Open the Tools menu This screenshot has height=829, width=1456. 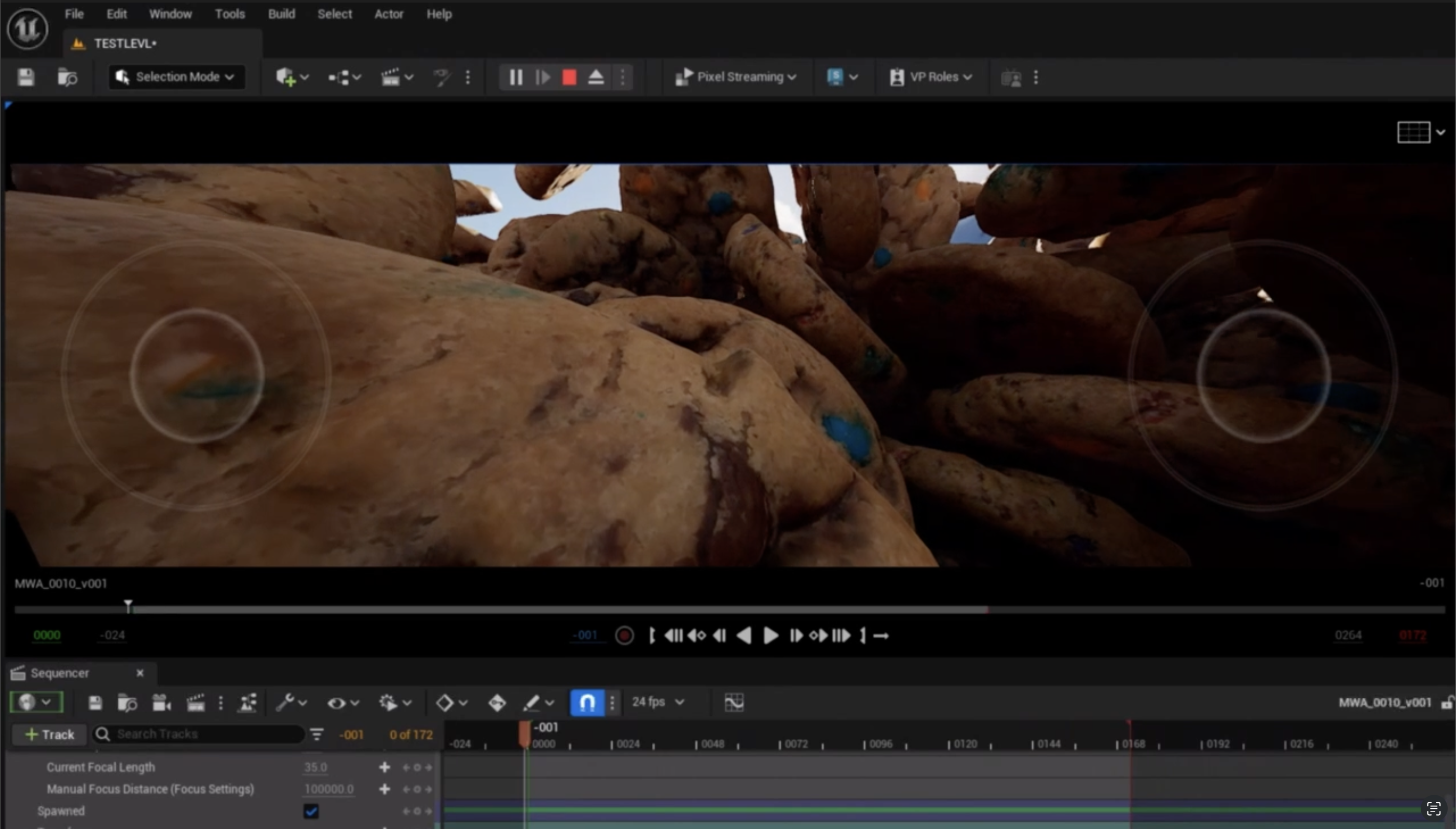(229, 13)
